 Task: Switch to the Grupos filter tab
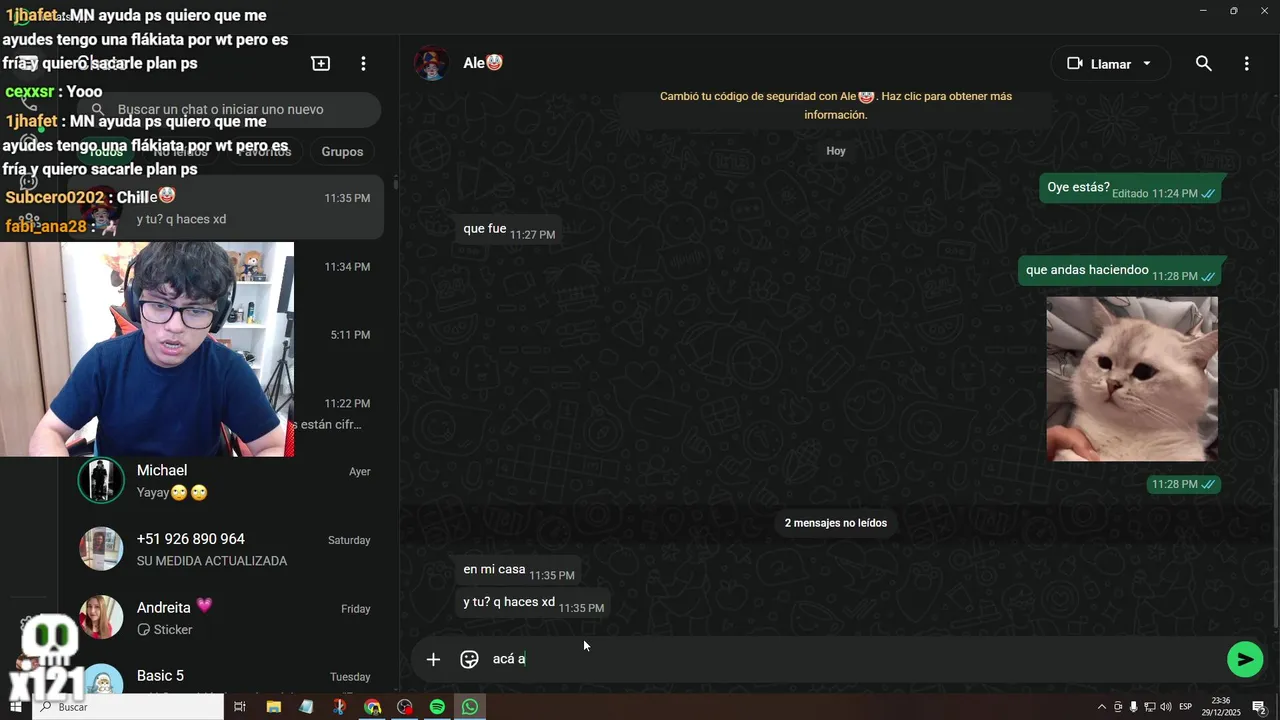tap(342, 151)
